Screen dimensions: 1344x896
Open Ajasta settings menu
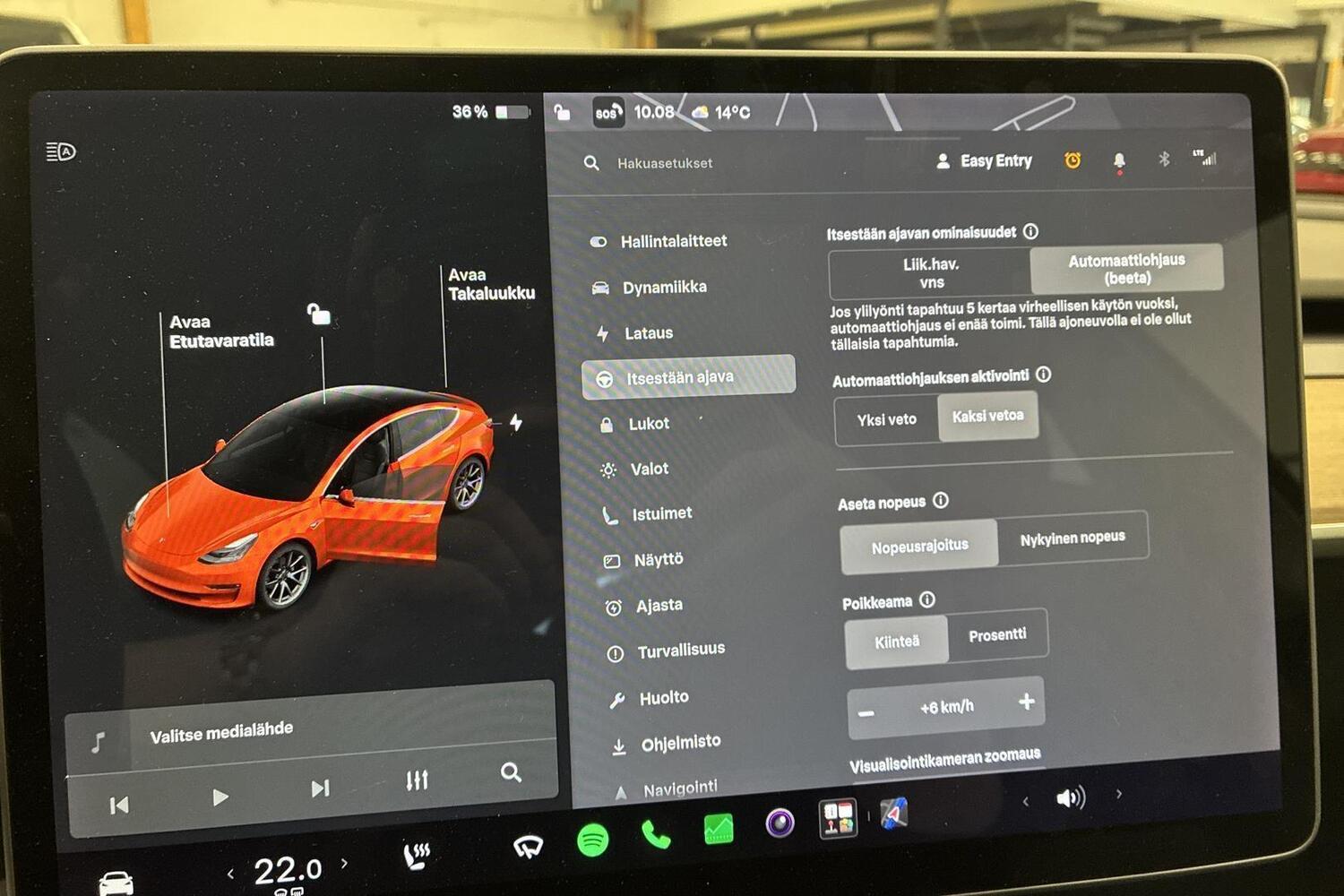[644, 606]
